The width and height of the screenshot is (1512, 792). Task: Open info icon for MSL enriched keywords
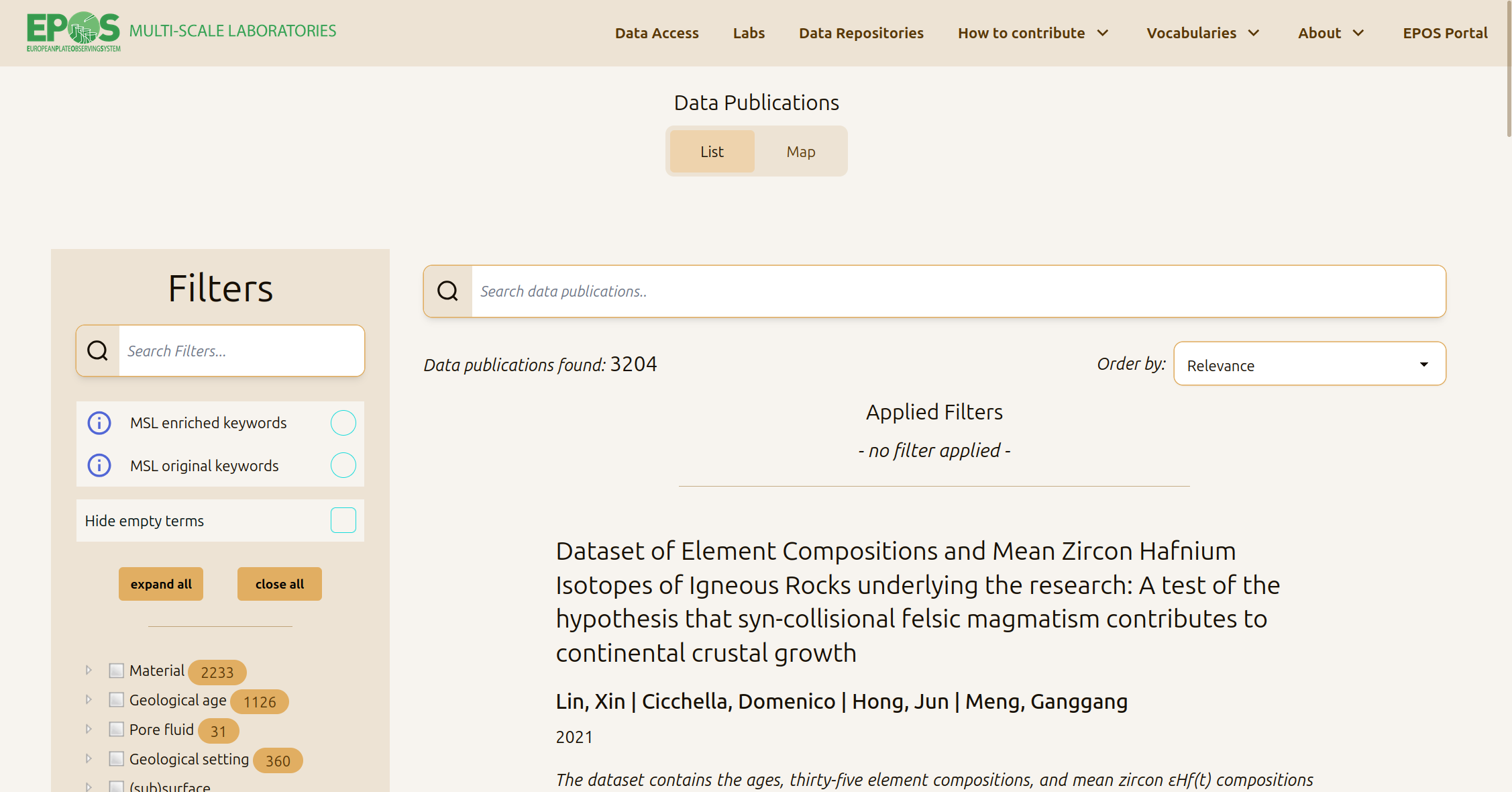point(99,423)
